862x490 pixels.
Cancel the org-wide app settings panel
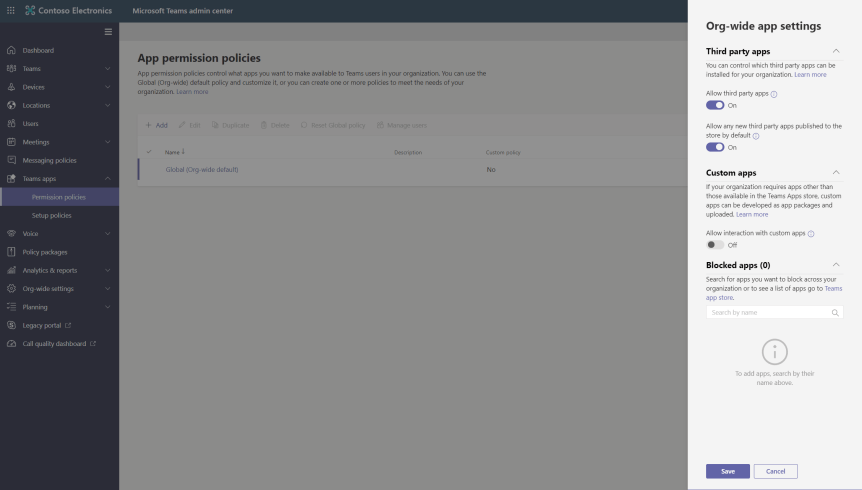[775, 471]
